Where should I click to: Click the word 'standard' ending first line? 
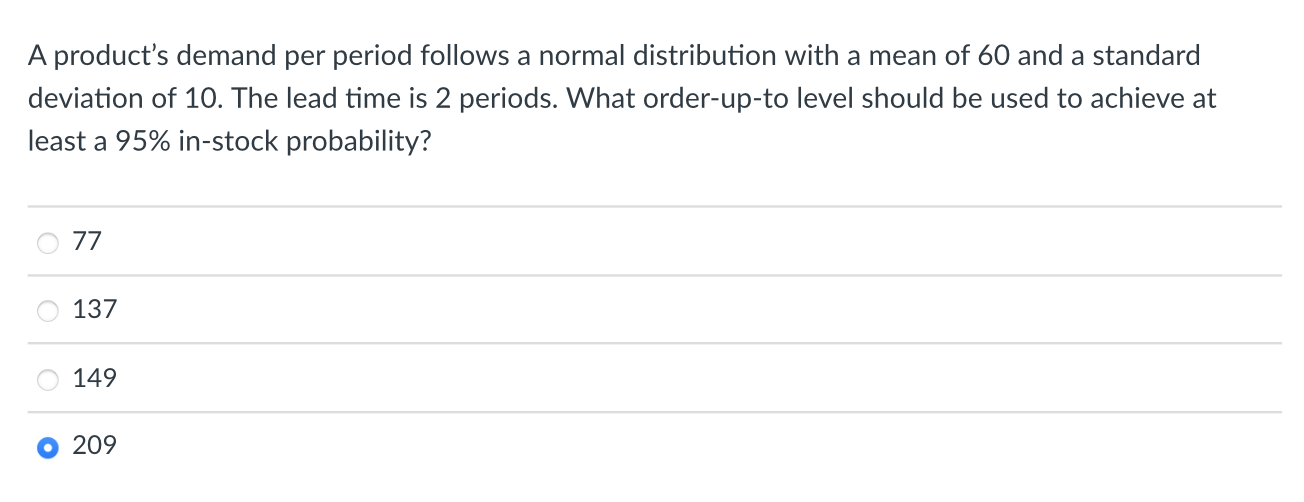pos(1146,56)
